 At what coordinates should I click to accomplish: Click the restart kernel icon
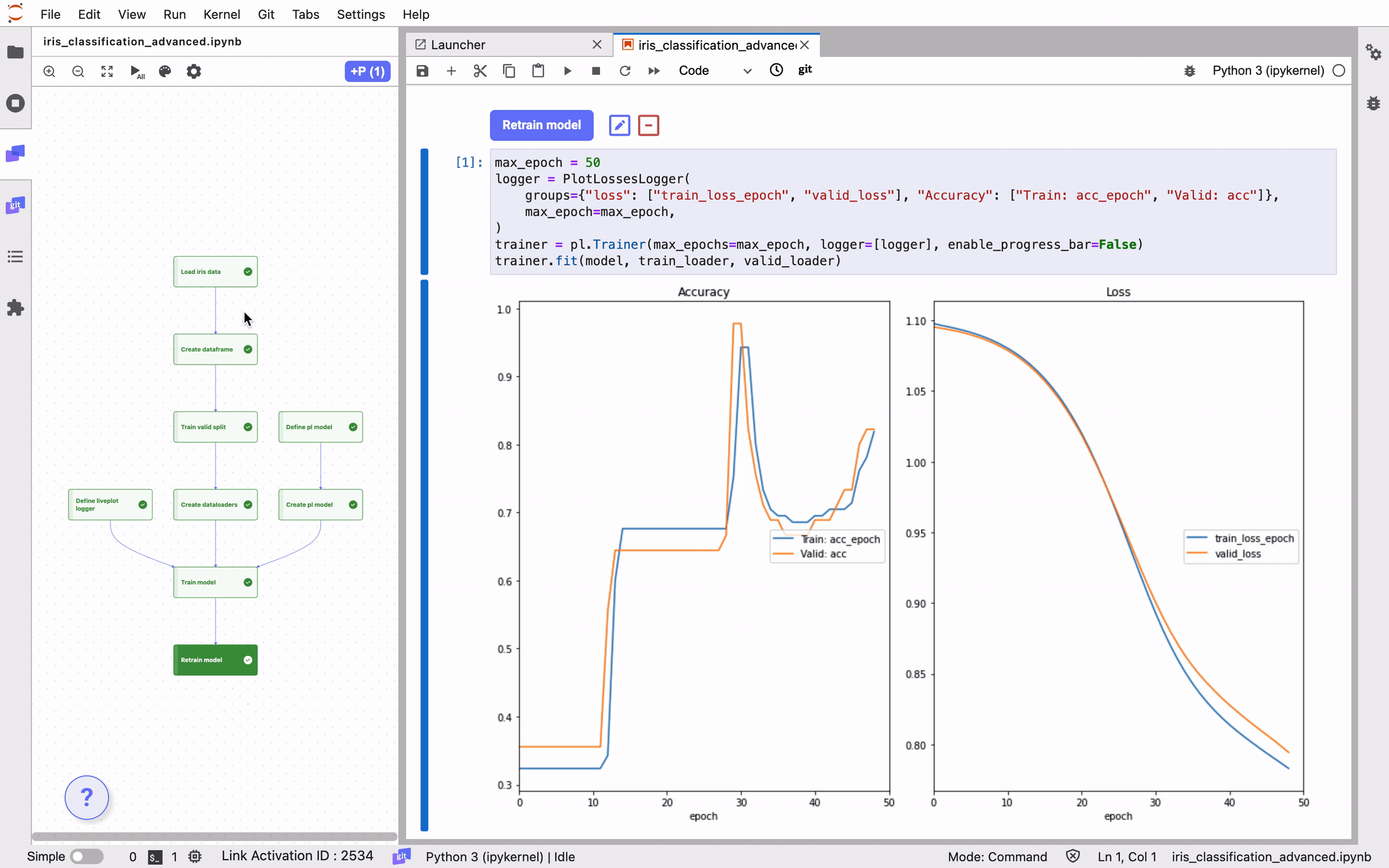[x=625, y=71]
